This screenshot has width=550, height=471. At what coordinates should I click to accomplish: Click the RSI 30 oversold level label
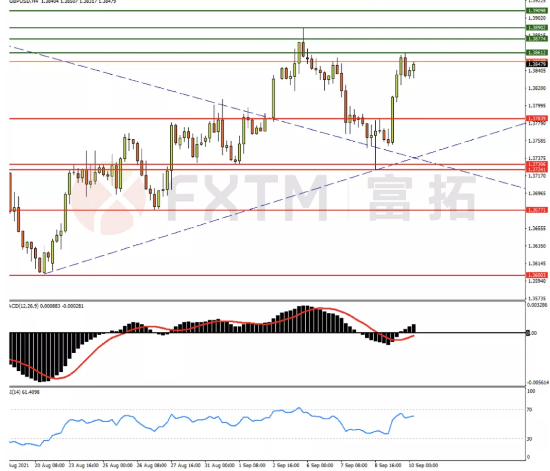(x=529, y=439)
